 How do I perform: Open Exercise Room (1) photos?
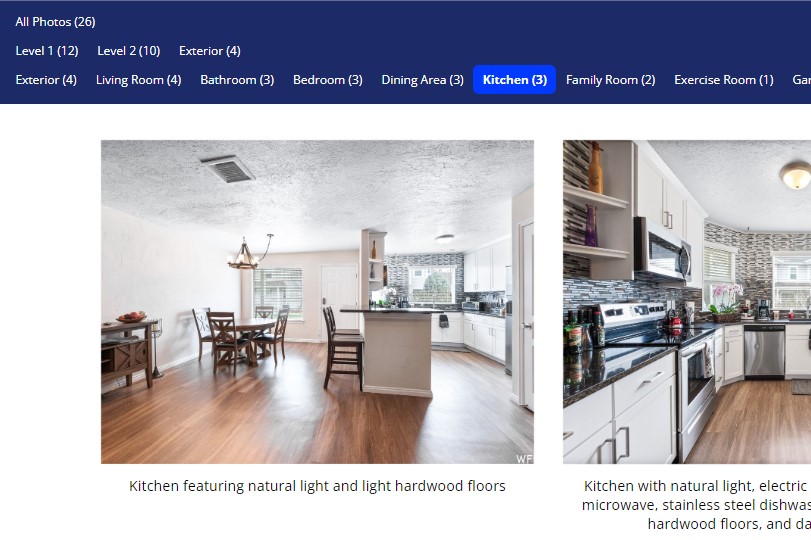click(x=724, y=80)
